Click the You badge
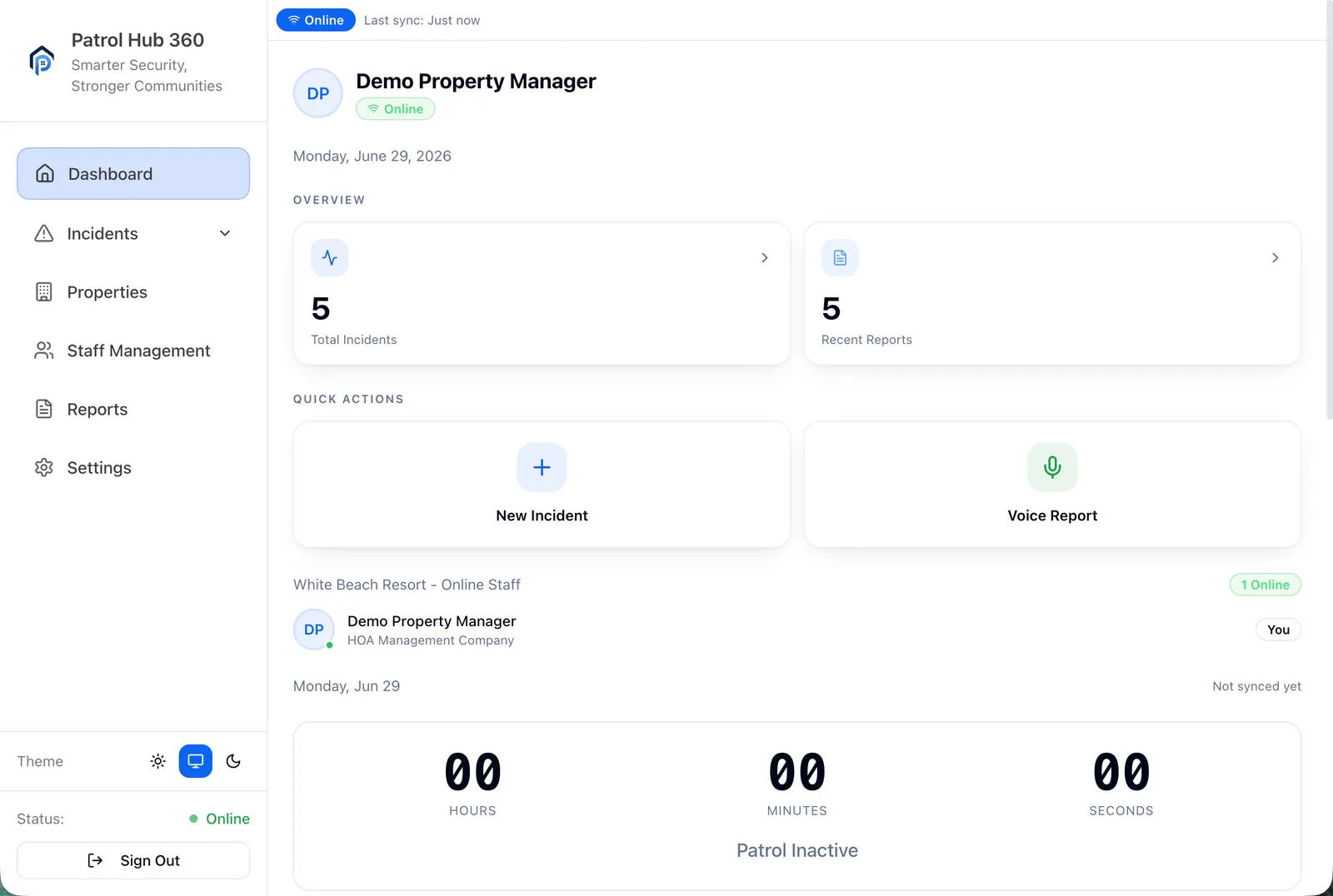The height and width of the screenshot is (896, 1333). point(1278,630)
